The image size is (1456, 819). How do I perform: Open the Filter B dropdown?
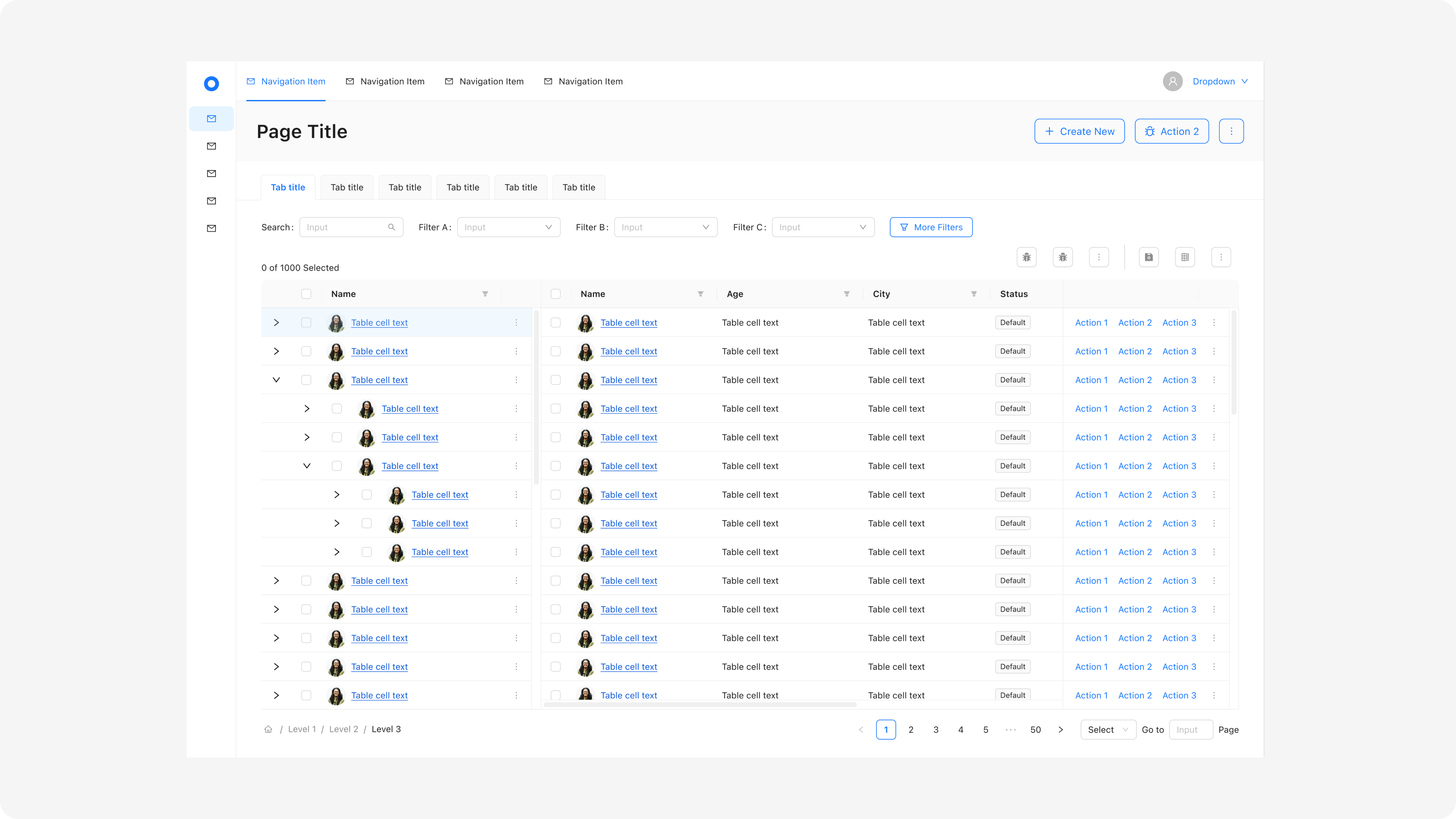point(666,227)
